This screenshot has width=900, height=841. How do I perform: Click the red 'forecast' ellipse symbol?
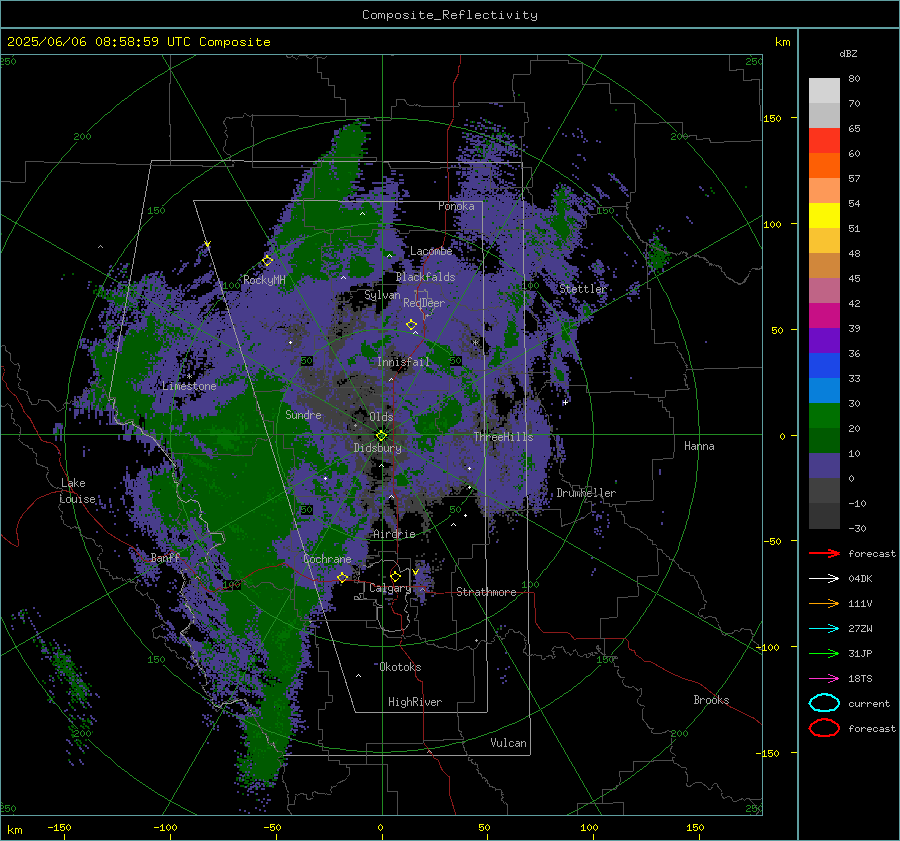[824, 728]
